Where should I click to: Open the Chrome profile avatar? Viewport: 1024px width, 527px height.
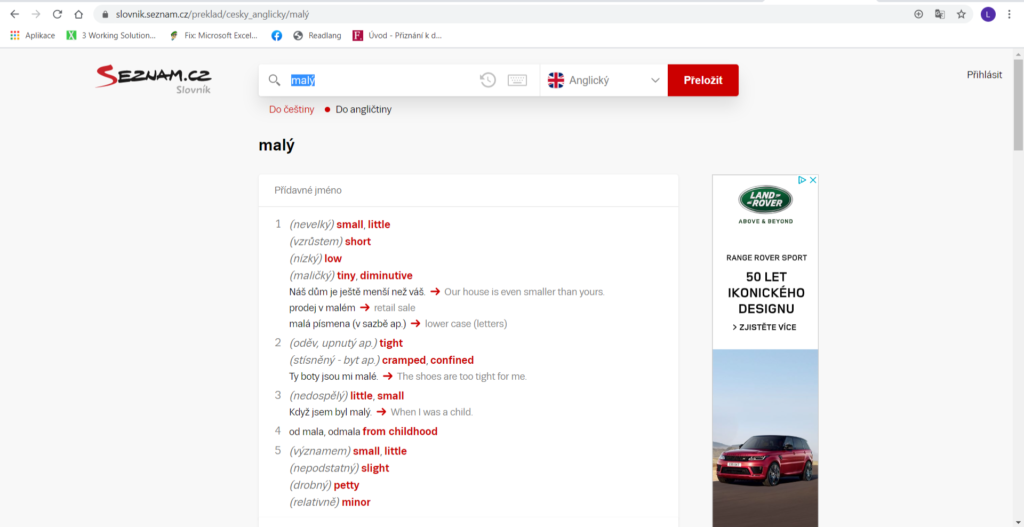(988, 15)
